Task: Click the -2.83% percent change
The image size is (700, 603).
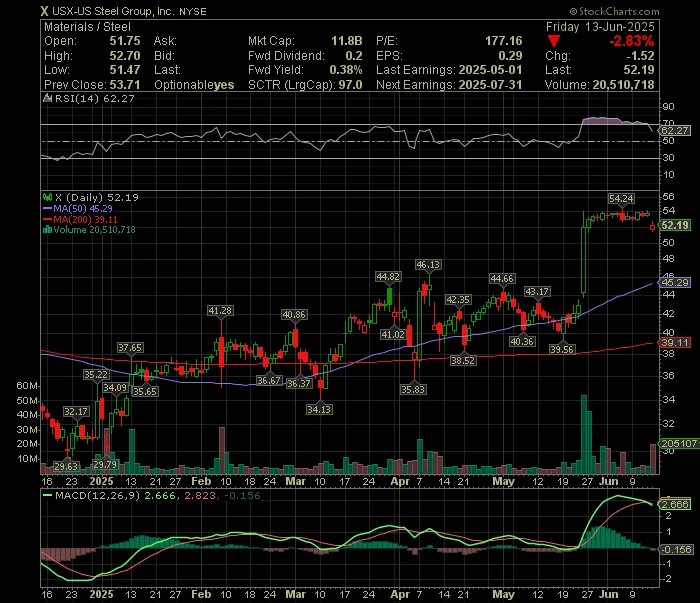Action: point(632,41)
